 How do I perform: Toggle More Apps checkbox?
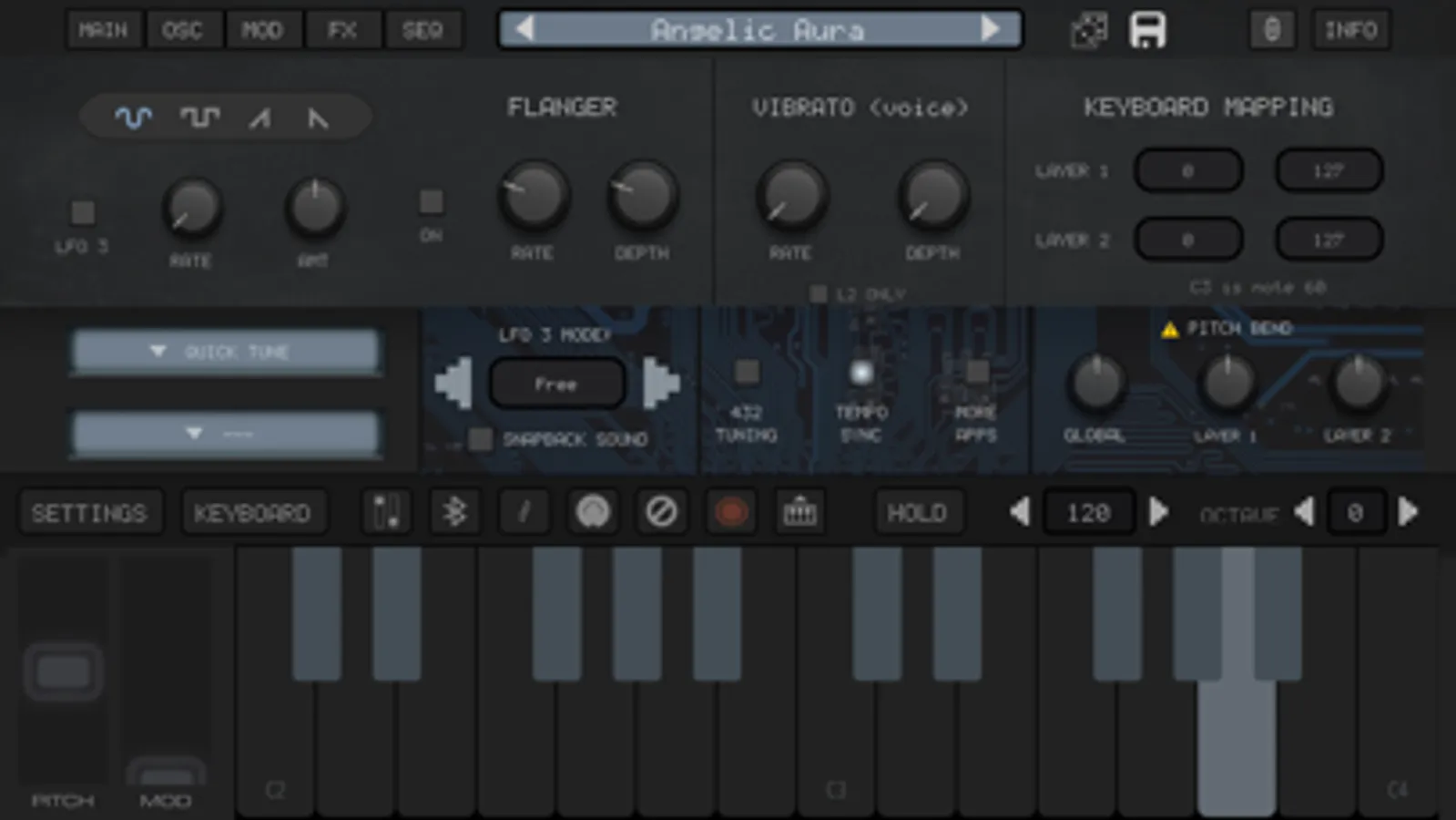click(977, 371)
